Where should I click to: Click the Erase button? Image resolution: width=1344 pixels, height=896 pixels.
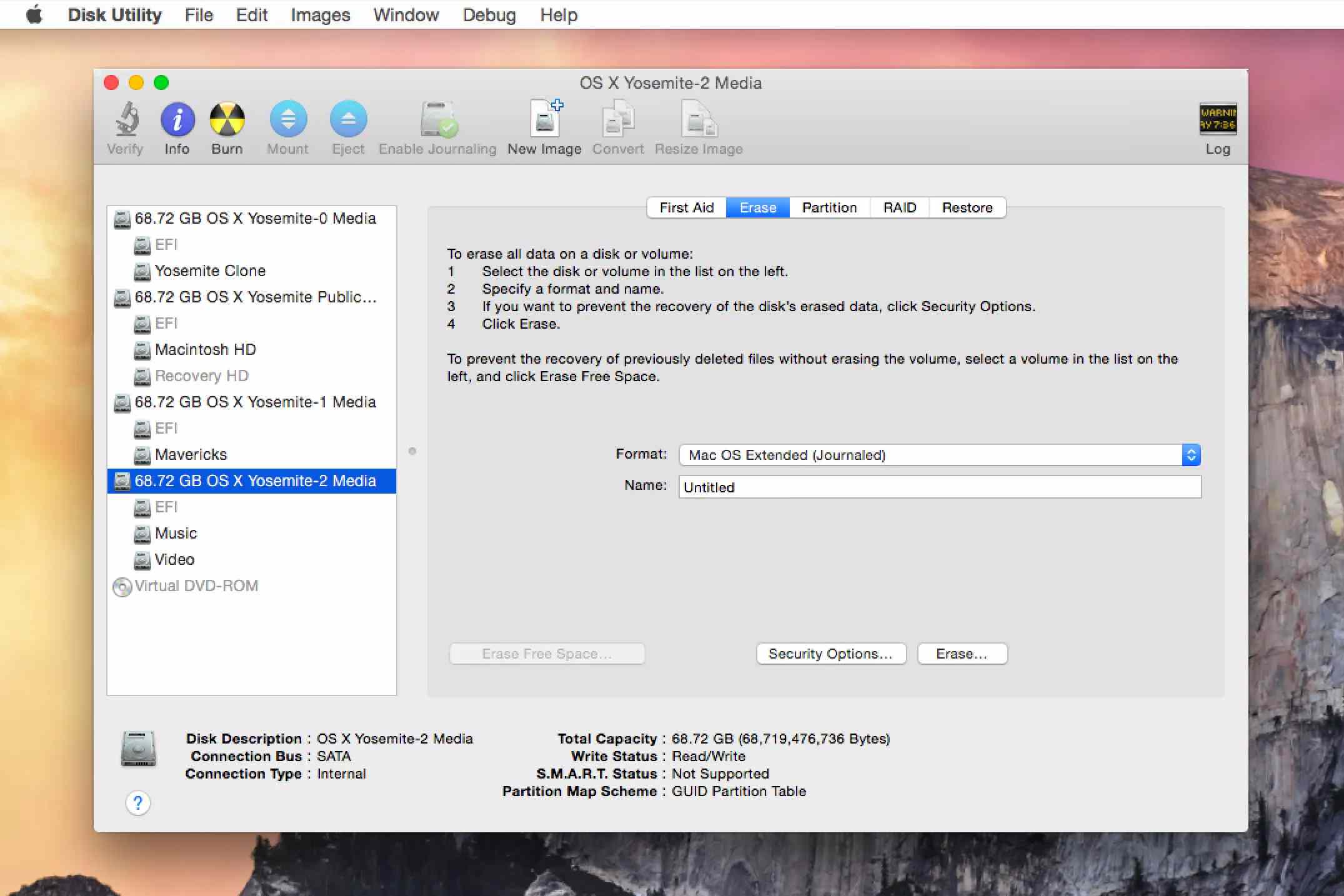(960, 653)
